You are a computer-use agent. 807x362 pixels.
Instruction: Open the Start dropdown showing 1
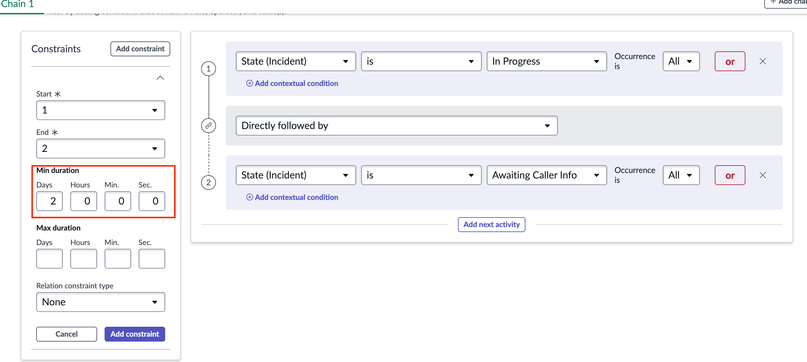100,110
